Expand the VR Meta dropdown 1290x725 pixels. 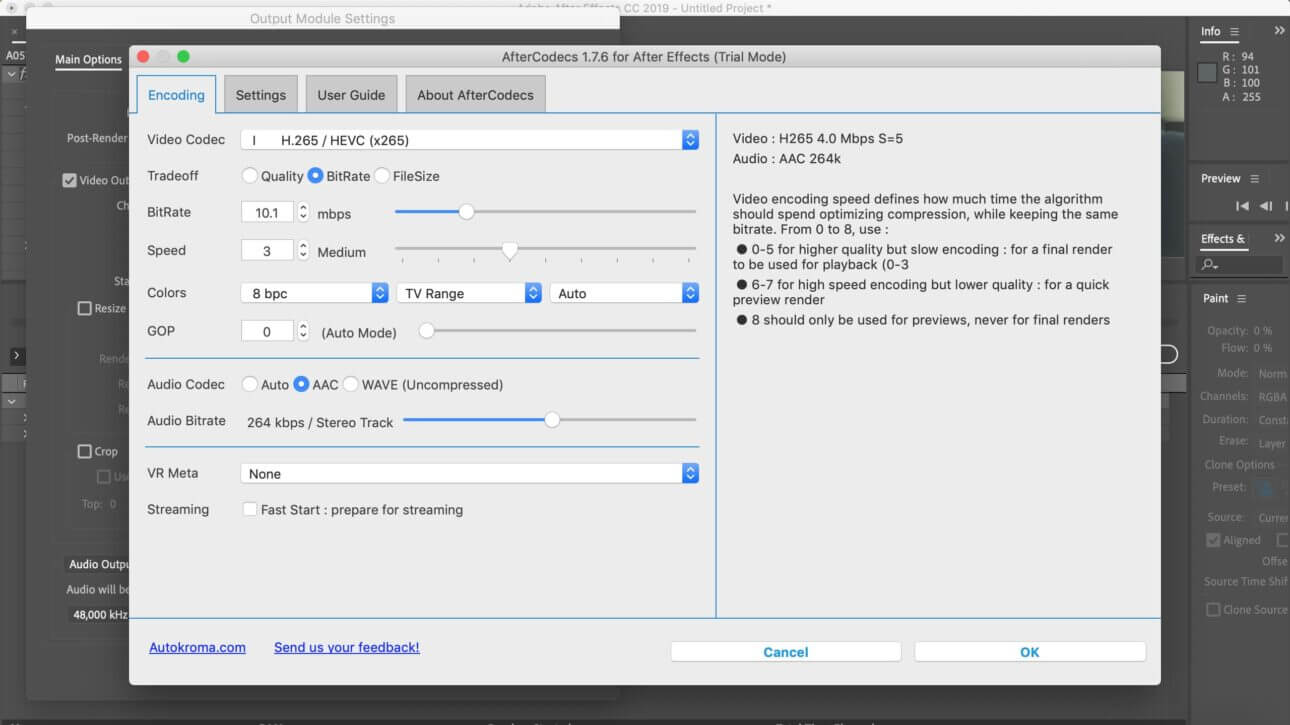690,474
